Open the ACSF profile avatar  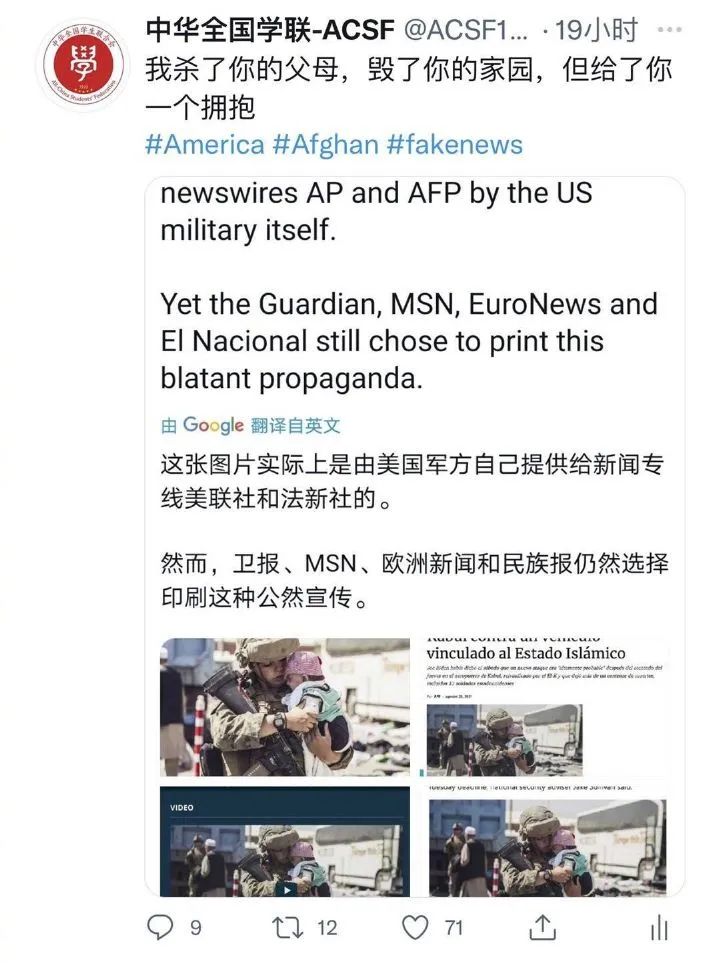pos(84,66)
